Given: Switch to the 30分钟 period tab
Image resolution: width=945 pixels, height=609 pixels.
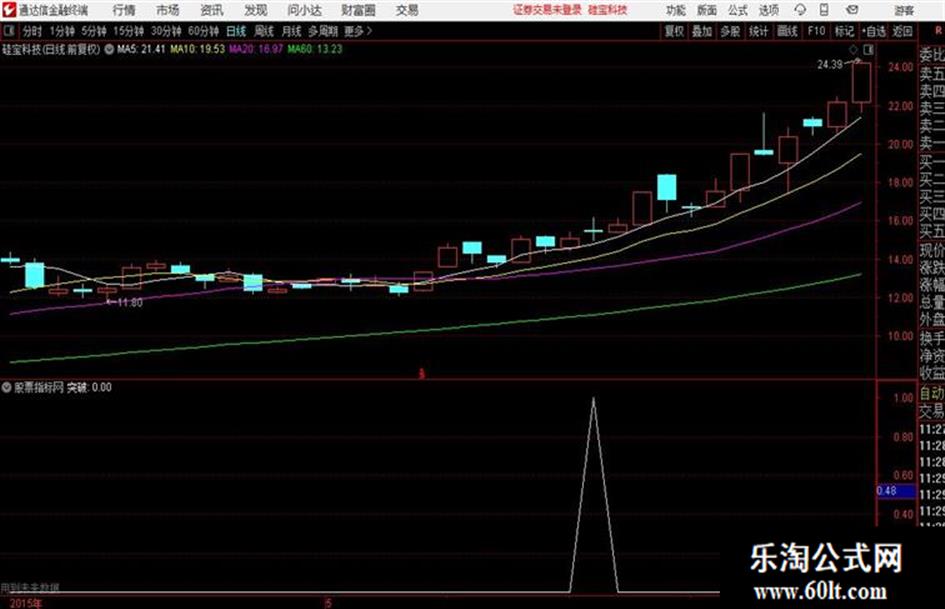Looking at the screenshot, I should tap(166, 31).
